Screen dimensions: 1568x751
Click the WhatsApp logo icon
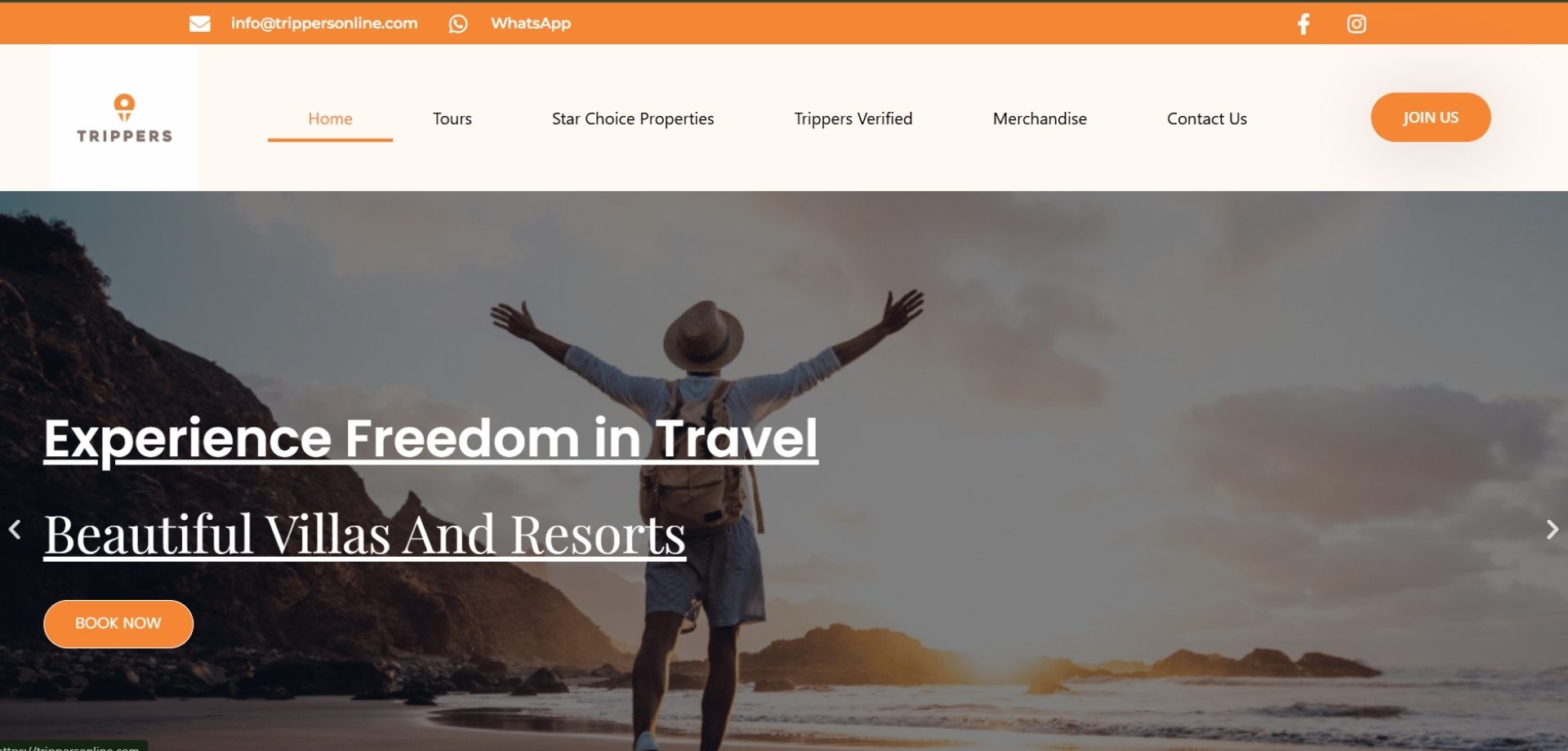click(x=458, y=24)
